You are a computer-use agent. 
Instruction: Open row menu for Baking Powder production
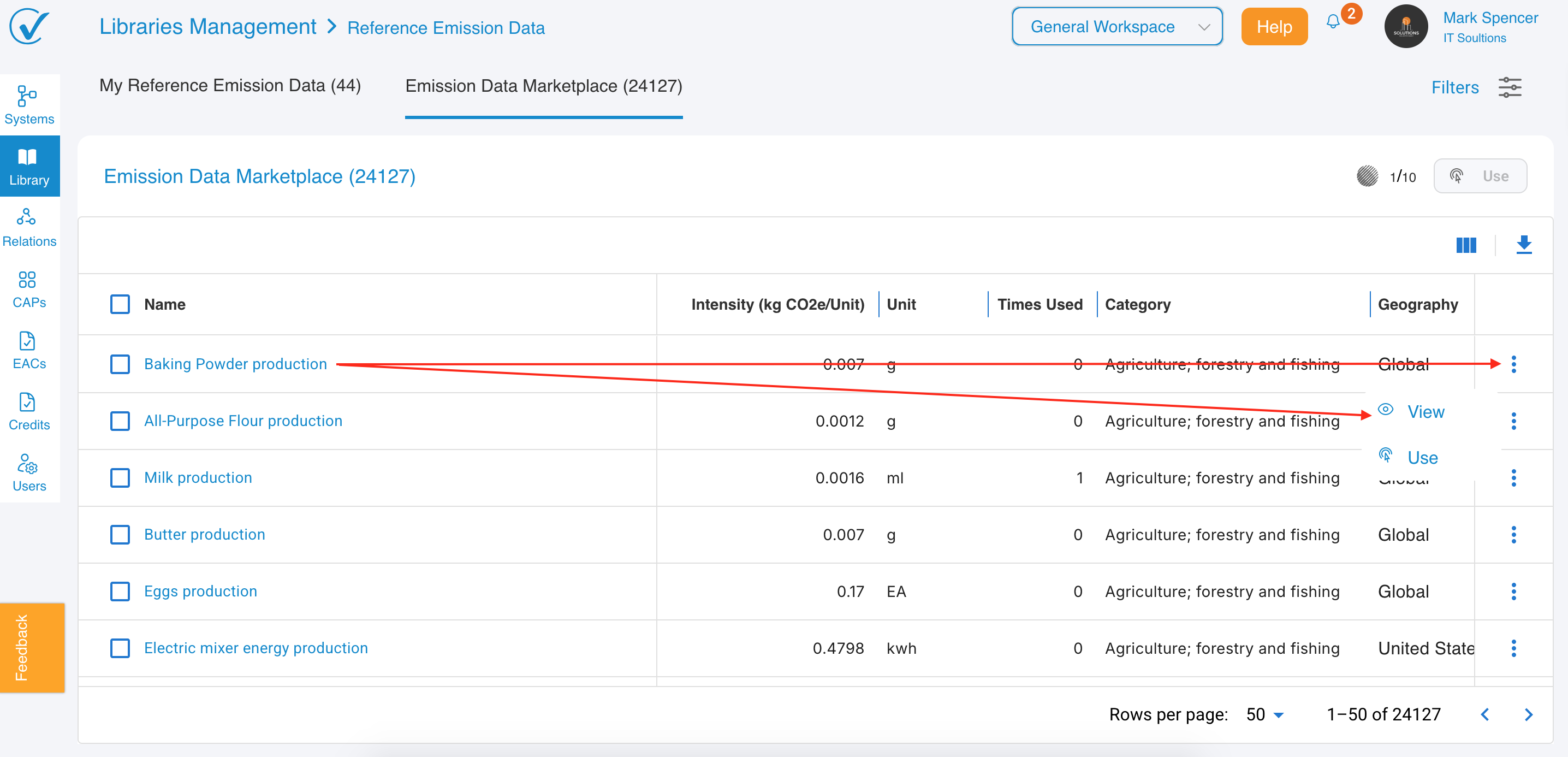(x=1513, y=364)
